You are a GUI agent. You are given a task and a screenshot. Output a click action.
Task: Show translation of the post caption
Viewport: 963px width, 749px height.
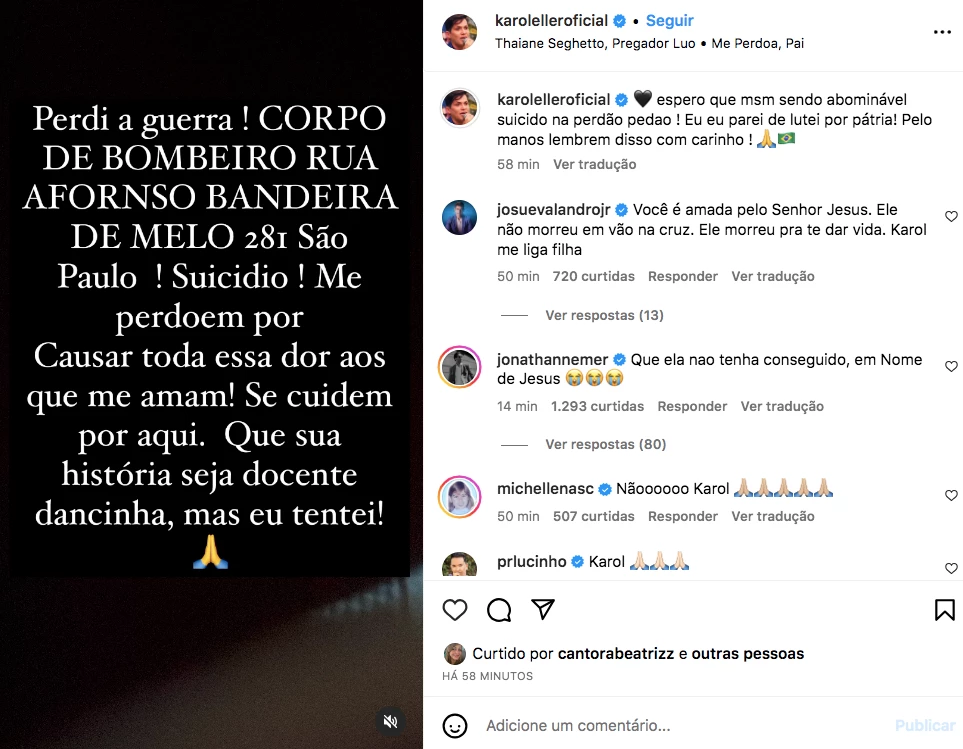(x=595, y=165)
